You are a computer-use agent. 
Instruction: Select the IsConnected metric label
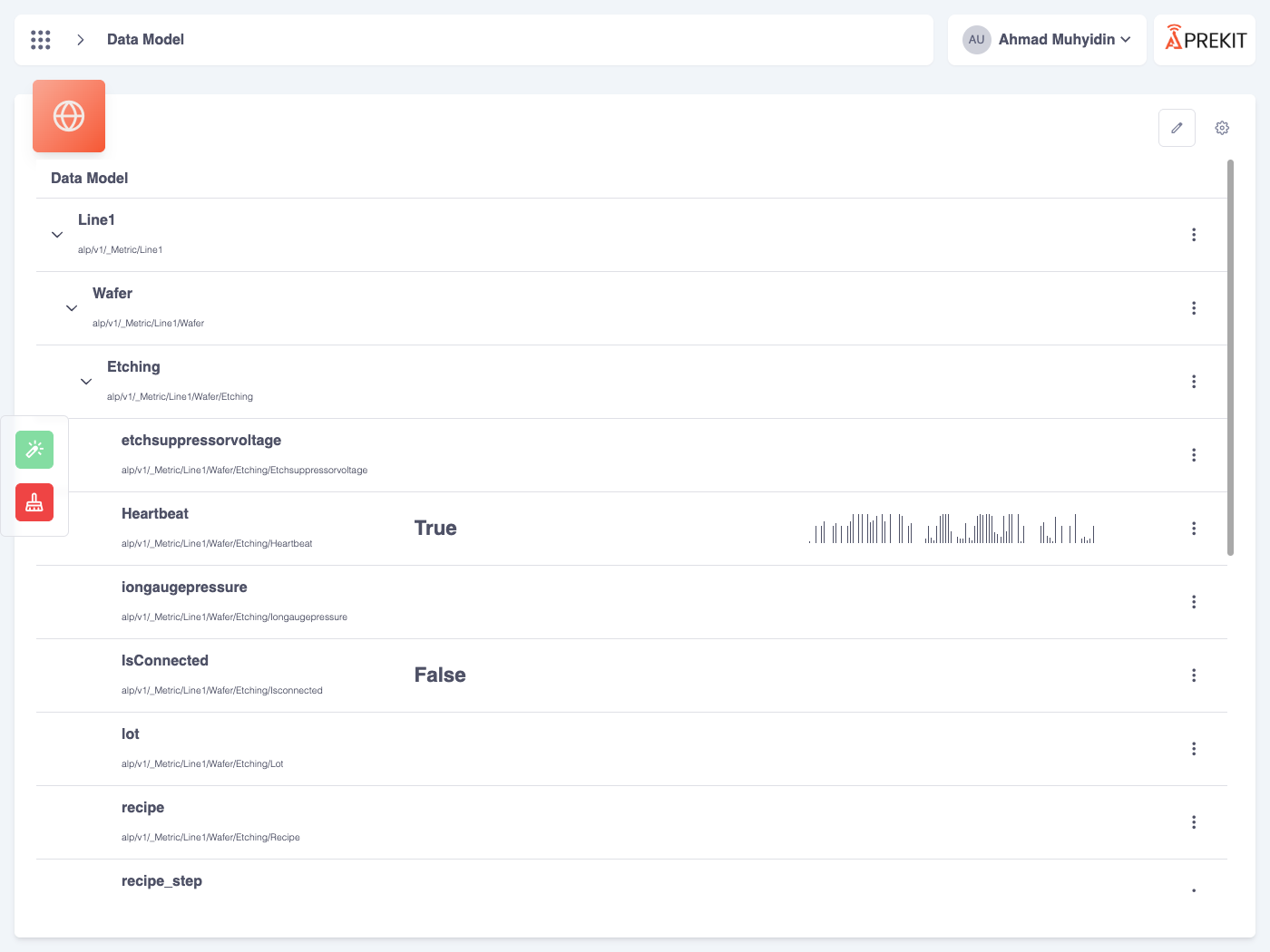coord(165,661)
